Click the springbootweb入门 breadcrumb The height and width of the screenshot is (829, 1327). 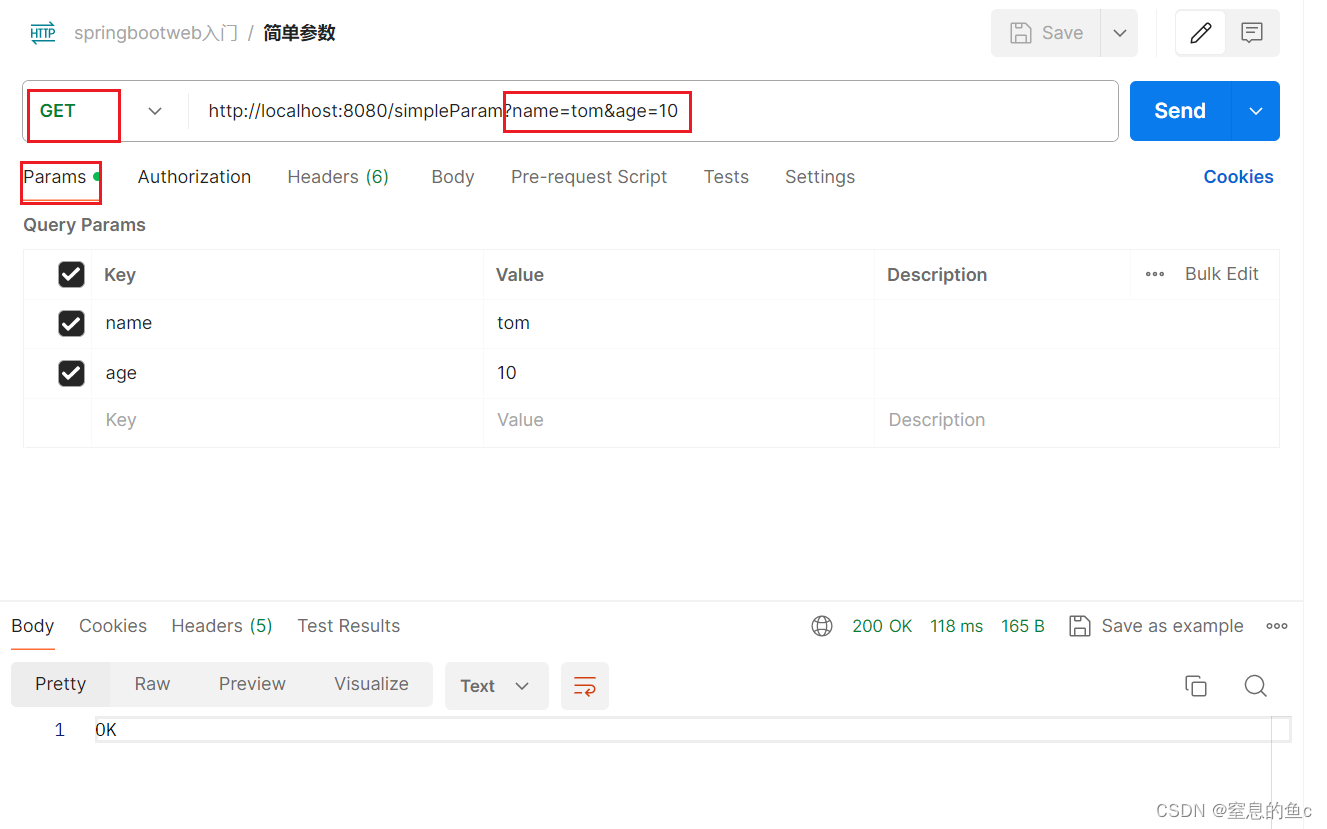[156, 33]
